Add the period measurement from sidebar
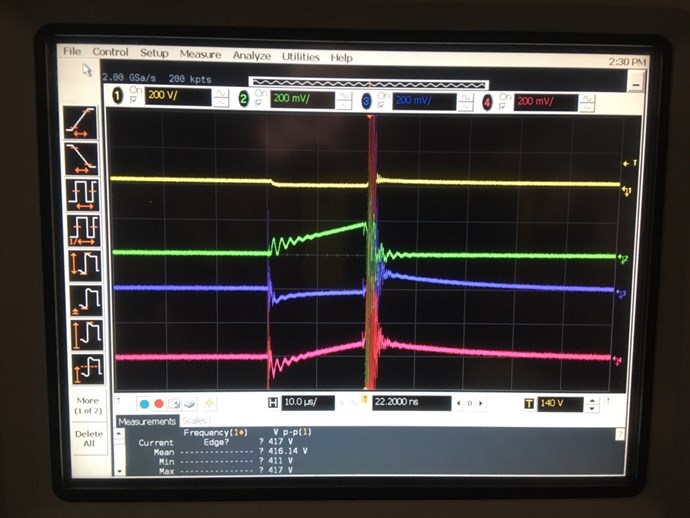The height and width of the screenshot is (518, 690). pyautogui.click(x=82, y=195)
